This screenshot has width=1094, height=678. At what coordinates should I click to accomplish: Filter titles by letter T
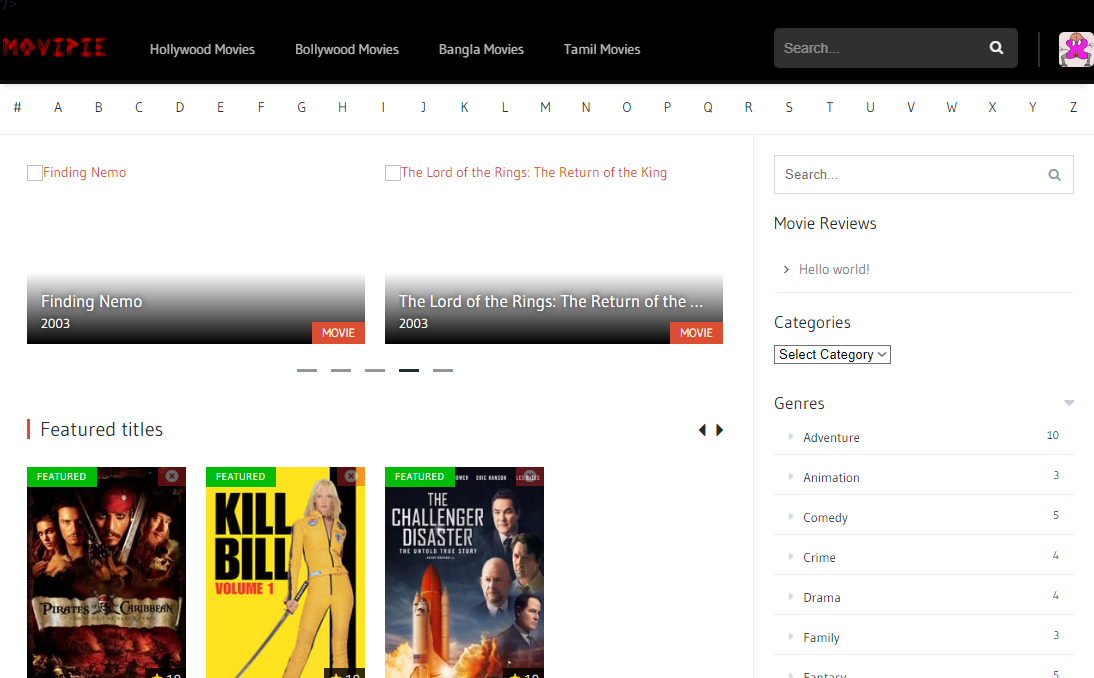coord(830,107)
